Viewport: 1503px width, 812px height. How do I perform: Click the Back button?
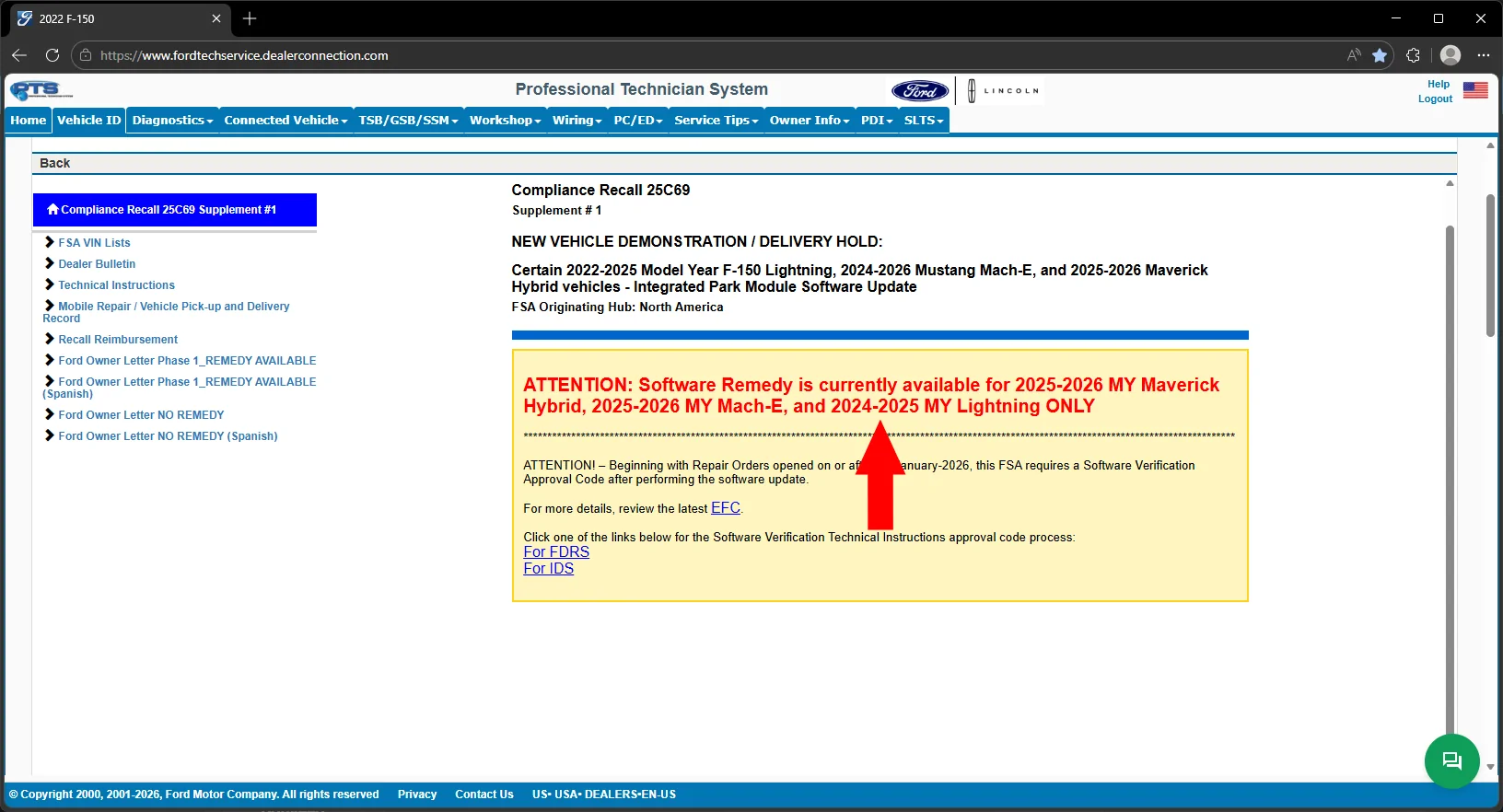[x=55, y=163]
